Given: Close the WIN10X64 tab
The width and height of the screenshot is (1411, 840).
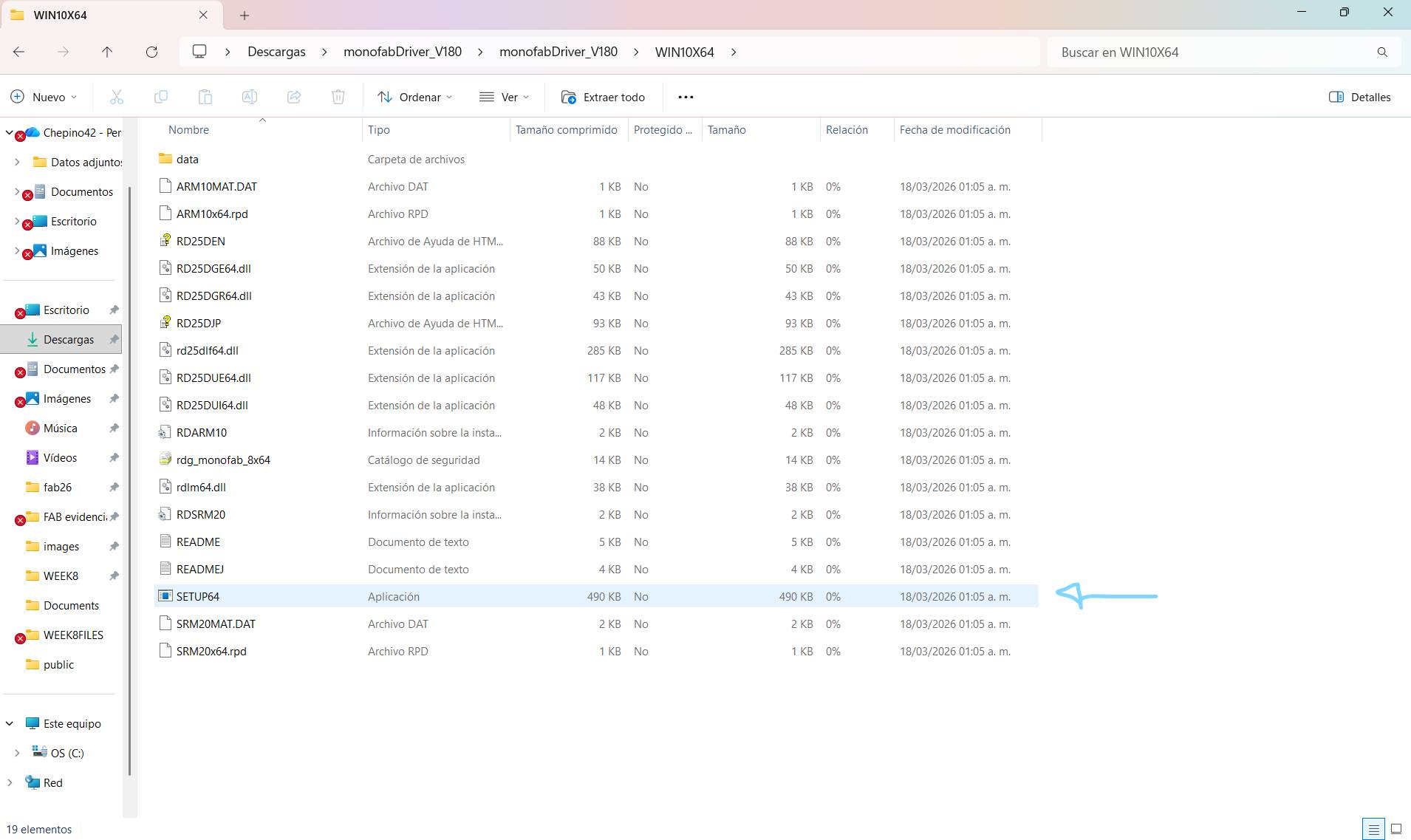Looking at the screenshot, I should point(203,15).
